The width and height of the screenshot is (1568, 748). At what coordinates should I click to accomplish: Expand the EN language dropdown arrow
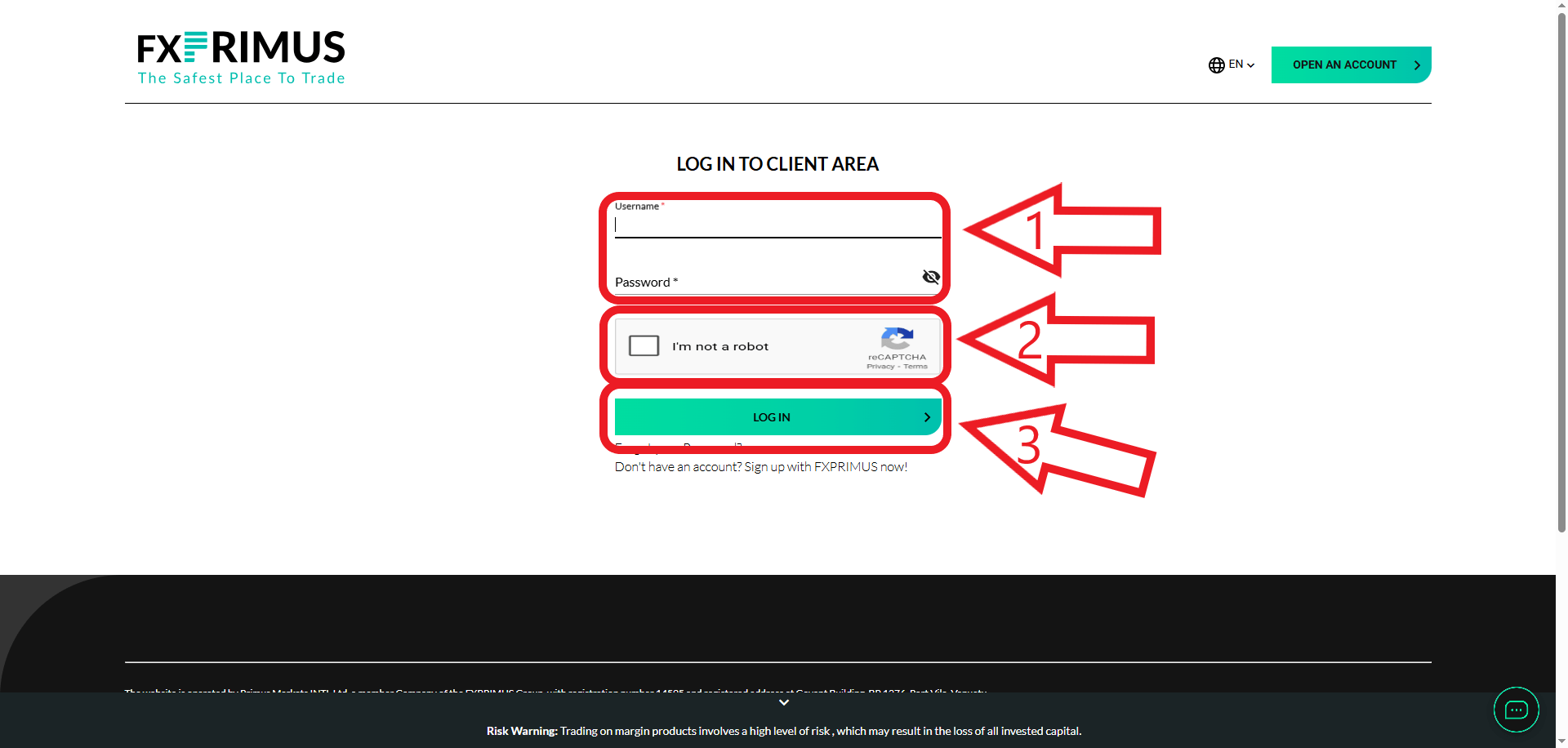[x=1251, y=65]
